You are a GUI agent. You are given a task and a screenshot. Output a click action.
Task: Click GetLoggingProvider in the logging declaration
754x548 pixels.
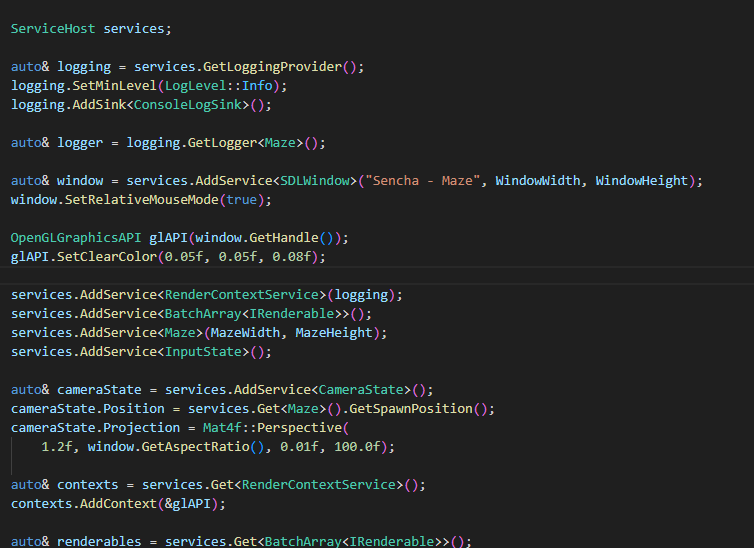click(x=272, y=67)
